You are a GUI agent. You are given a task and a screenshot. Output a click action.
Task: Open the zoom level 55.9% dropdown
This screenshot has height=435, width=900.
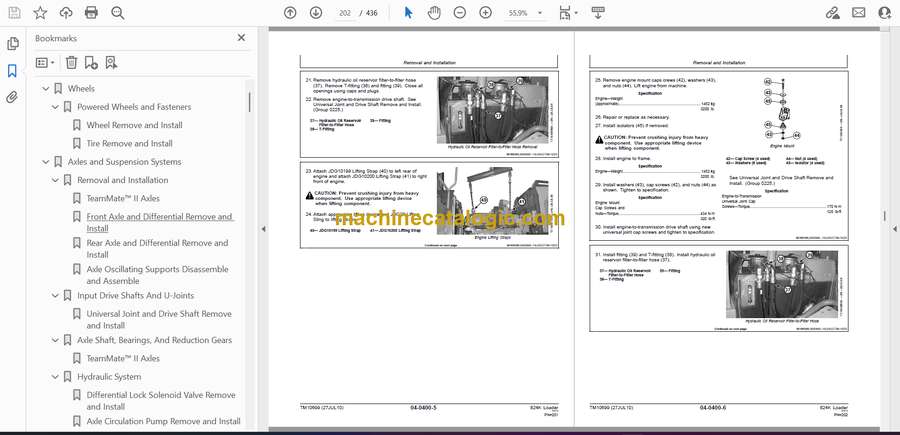click(x=526, y=13)
